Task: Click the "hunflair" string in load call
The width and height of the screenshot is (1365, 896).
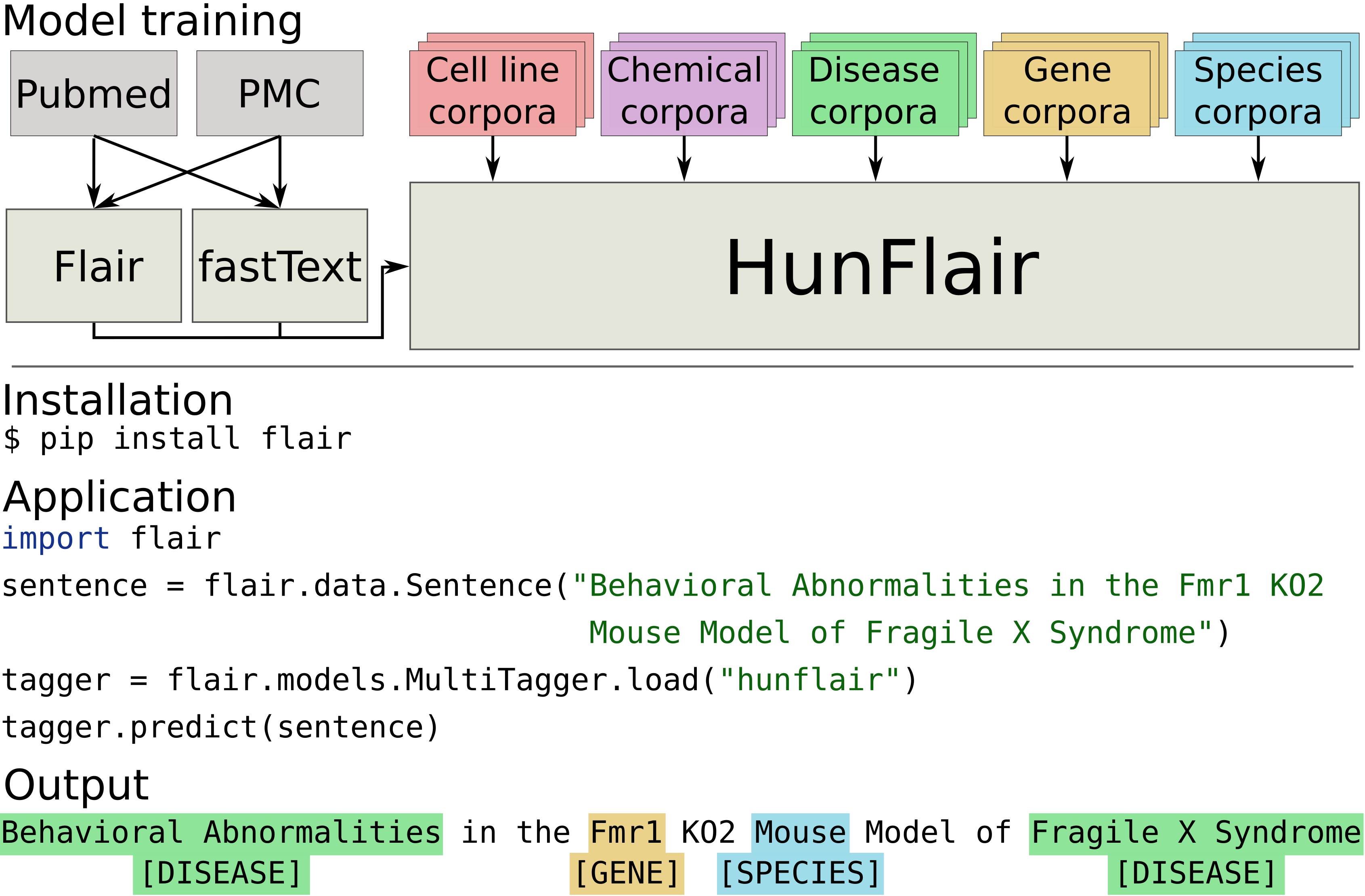Action: (809, 680)
